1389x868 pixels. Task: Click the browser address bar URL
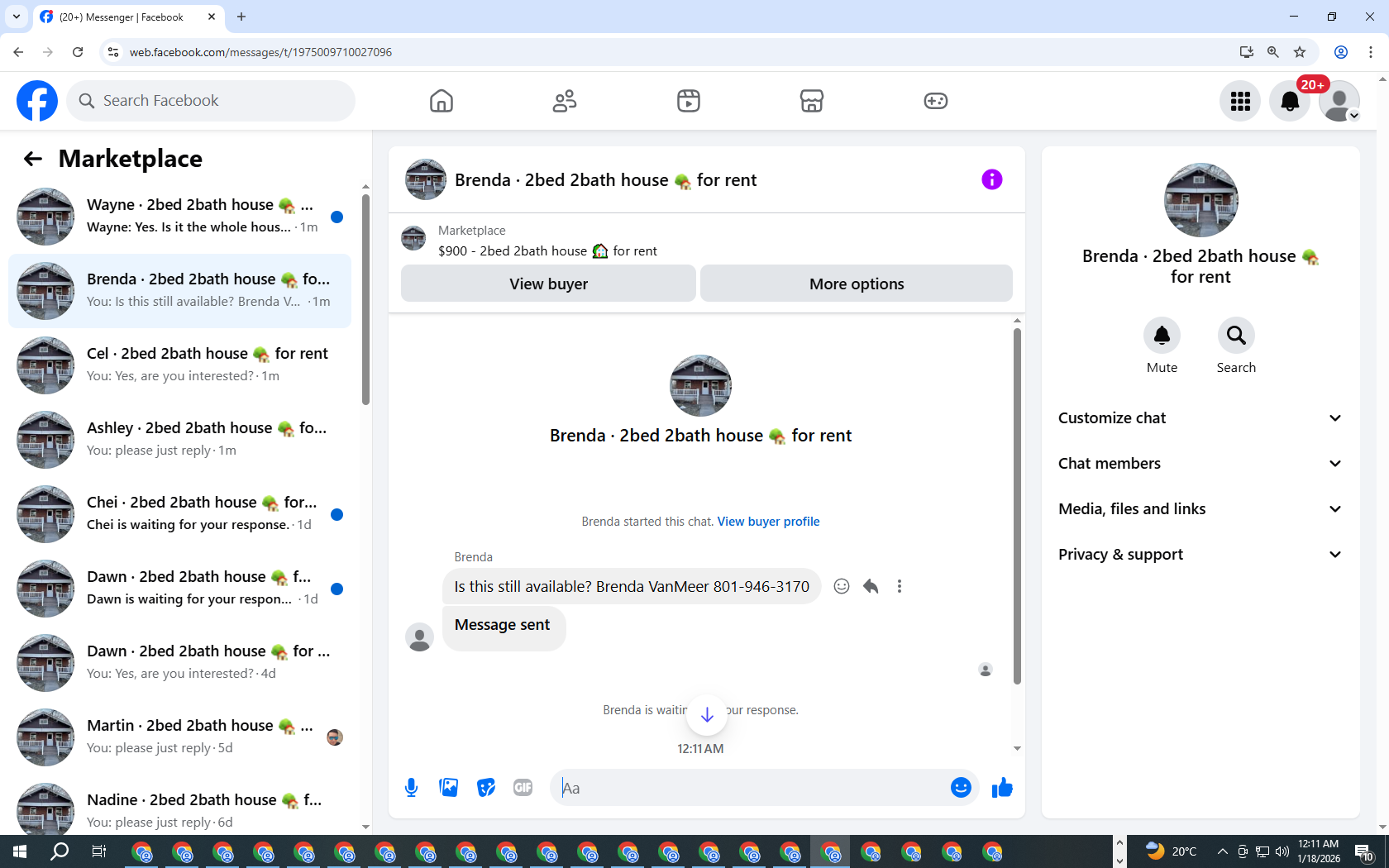click(x=260, y=52)
